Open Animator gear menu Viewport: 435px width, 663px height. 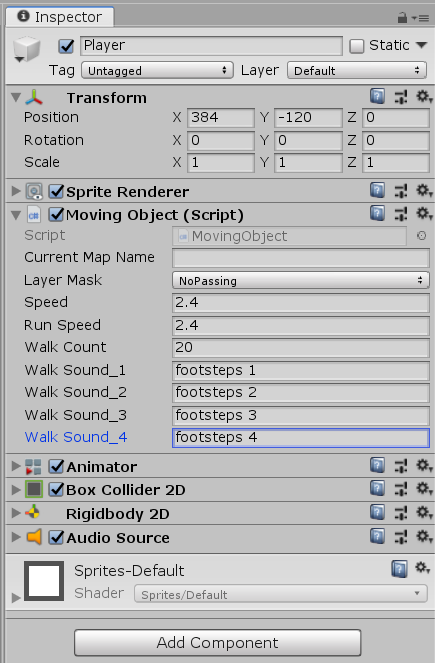click(x=423, y=466)
